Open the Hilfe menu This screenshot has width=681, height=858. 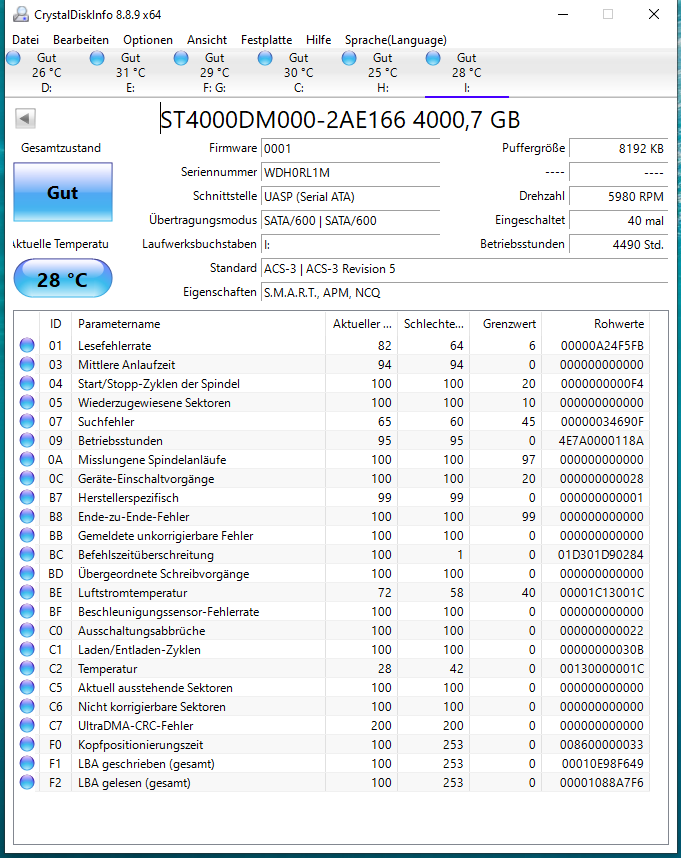318,40
